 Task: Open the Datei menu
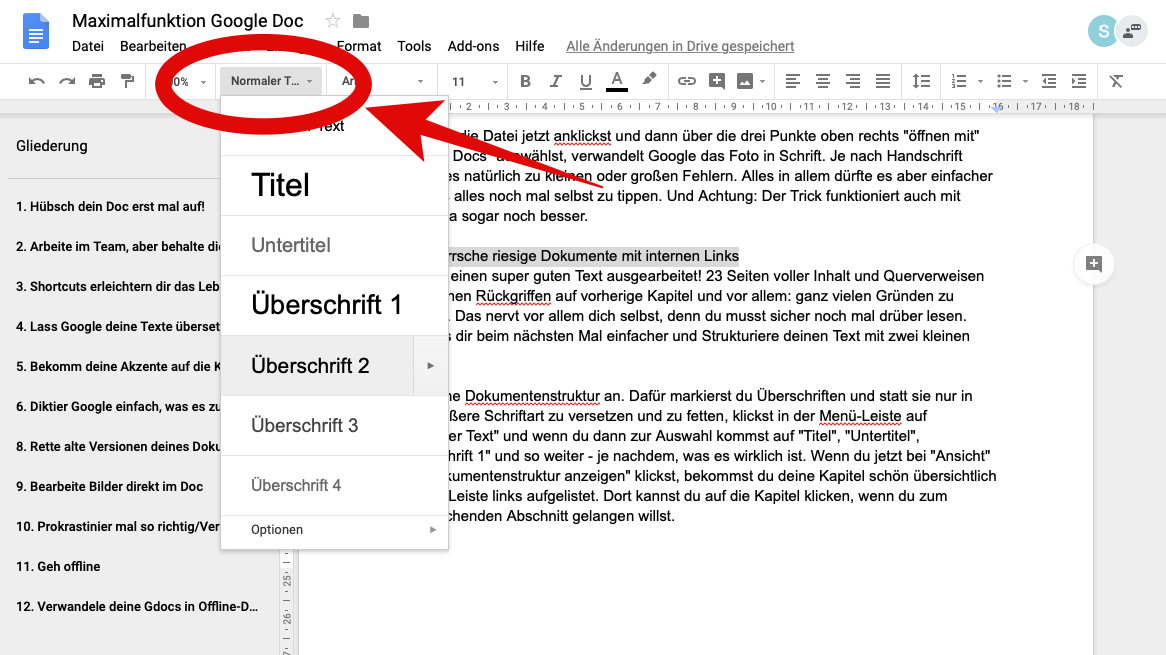click(88, 46)
